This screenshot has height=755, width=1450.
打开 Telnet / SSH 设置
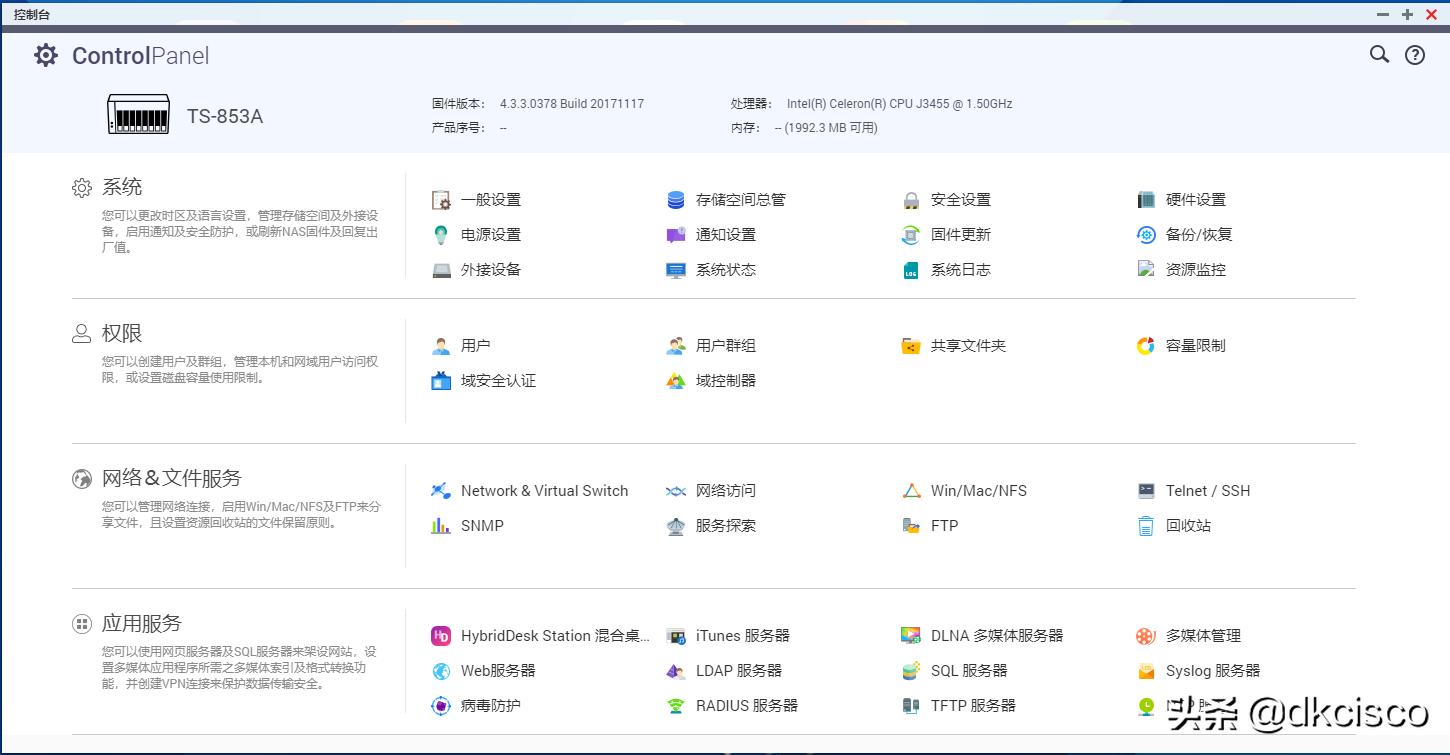(1208, 491)
